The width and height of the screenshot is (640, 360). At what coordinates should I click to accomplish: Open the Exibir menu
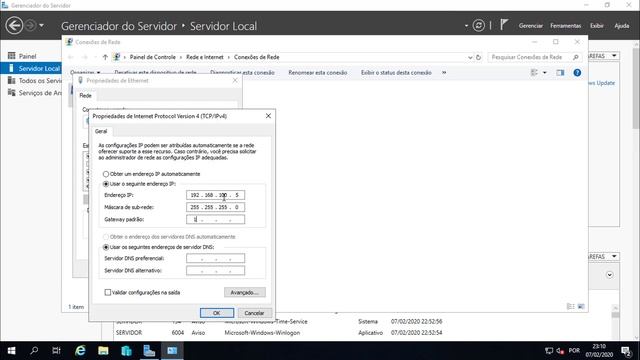tap(597, 26)
